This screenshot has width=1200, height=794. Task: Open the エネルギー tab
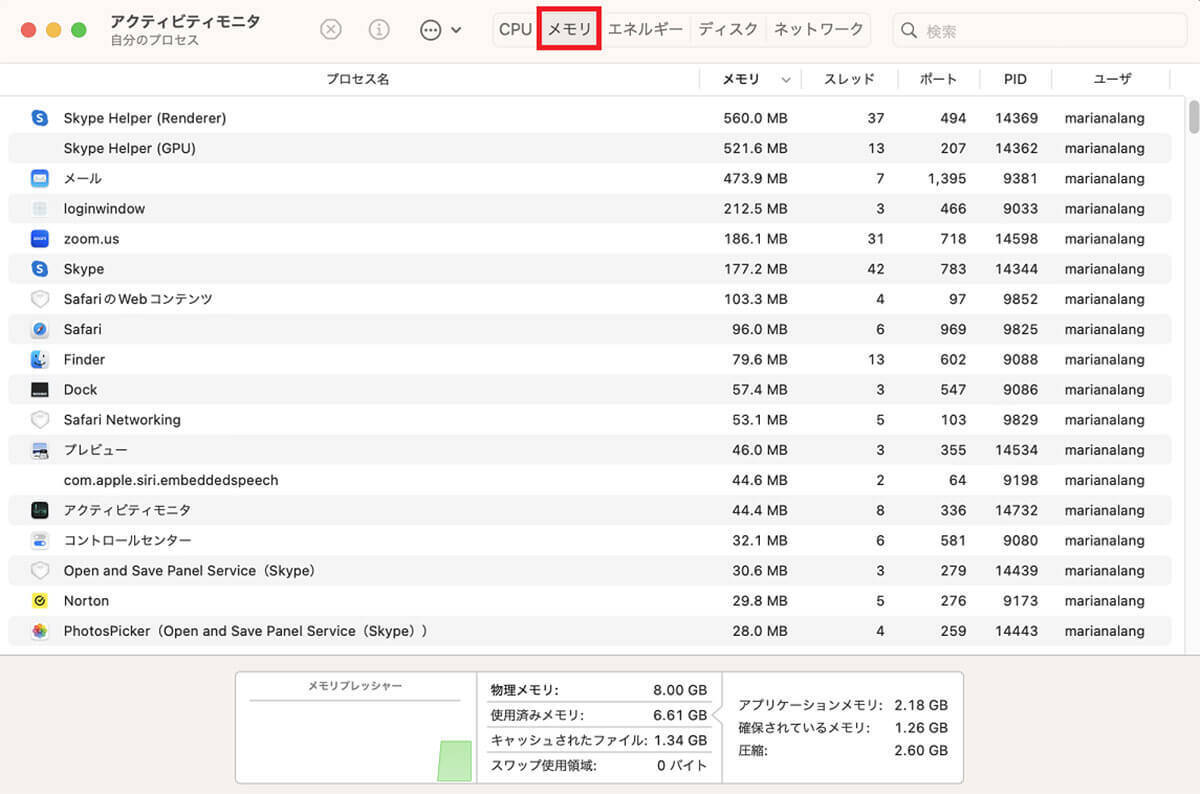645,30
